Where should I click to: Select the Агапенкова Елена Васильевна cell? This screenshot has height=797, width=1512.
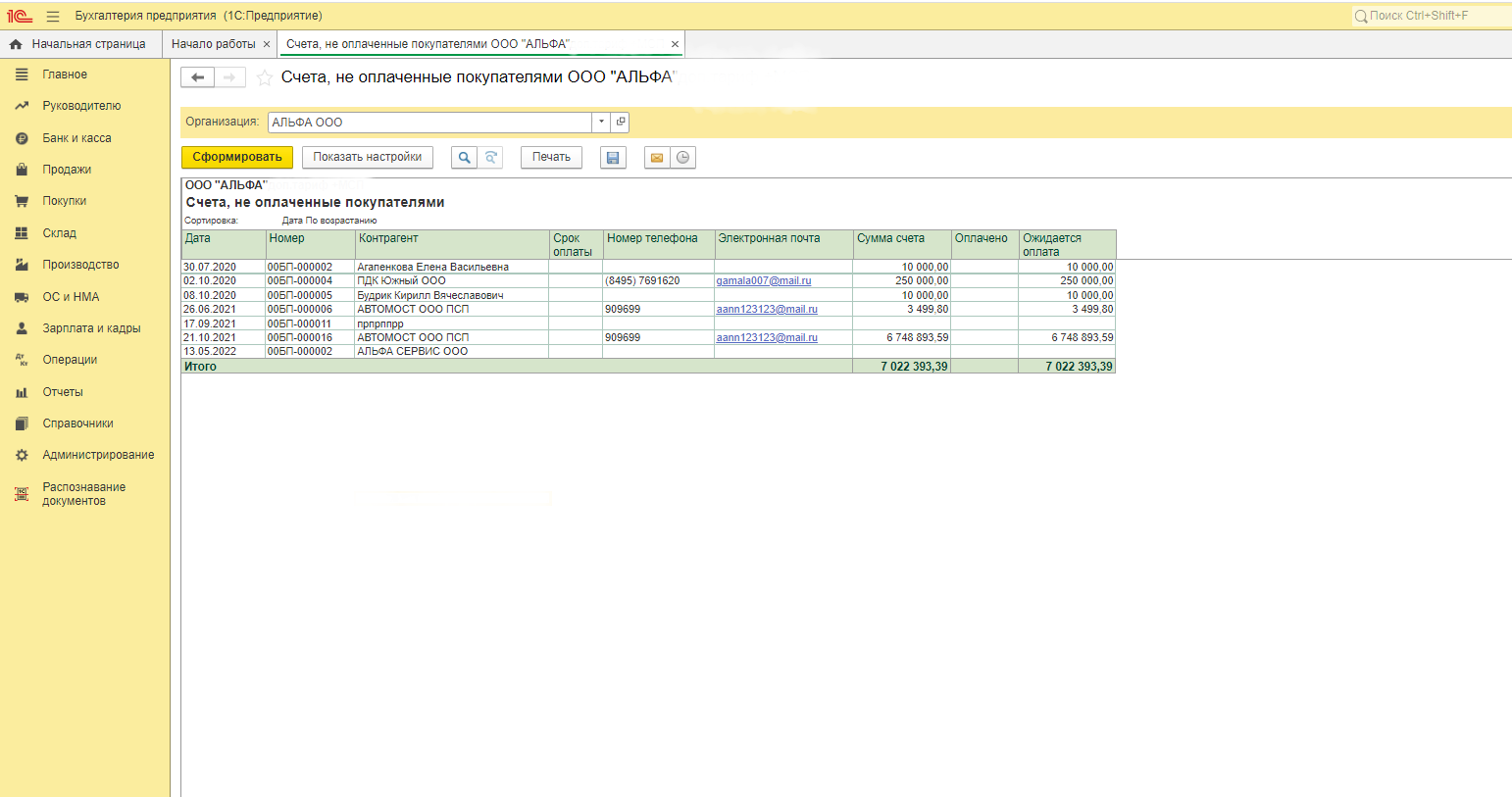pyautogui.click(x=452, y=267)
